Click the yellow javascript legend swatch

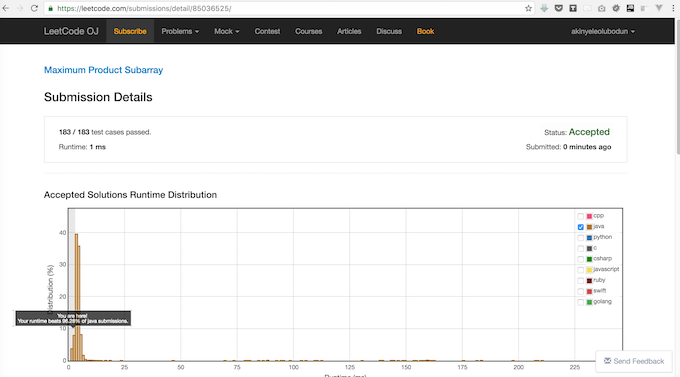coord(589,270)
